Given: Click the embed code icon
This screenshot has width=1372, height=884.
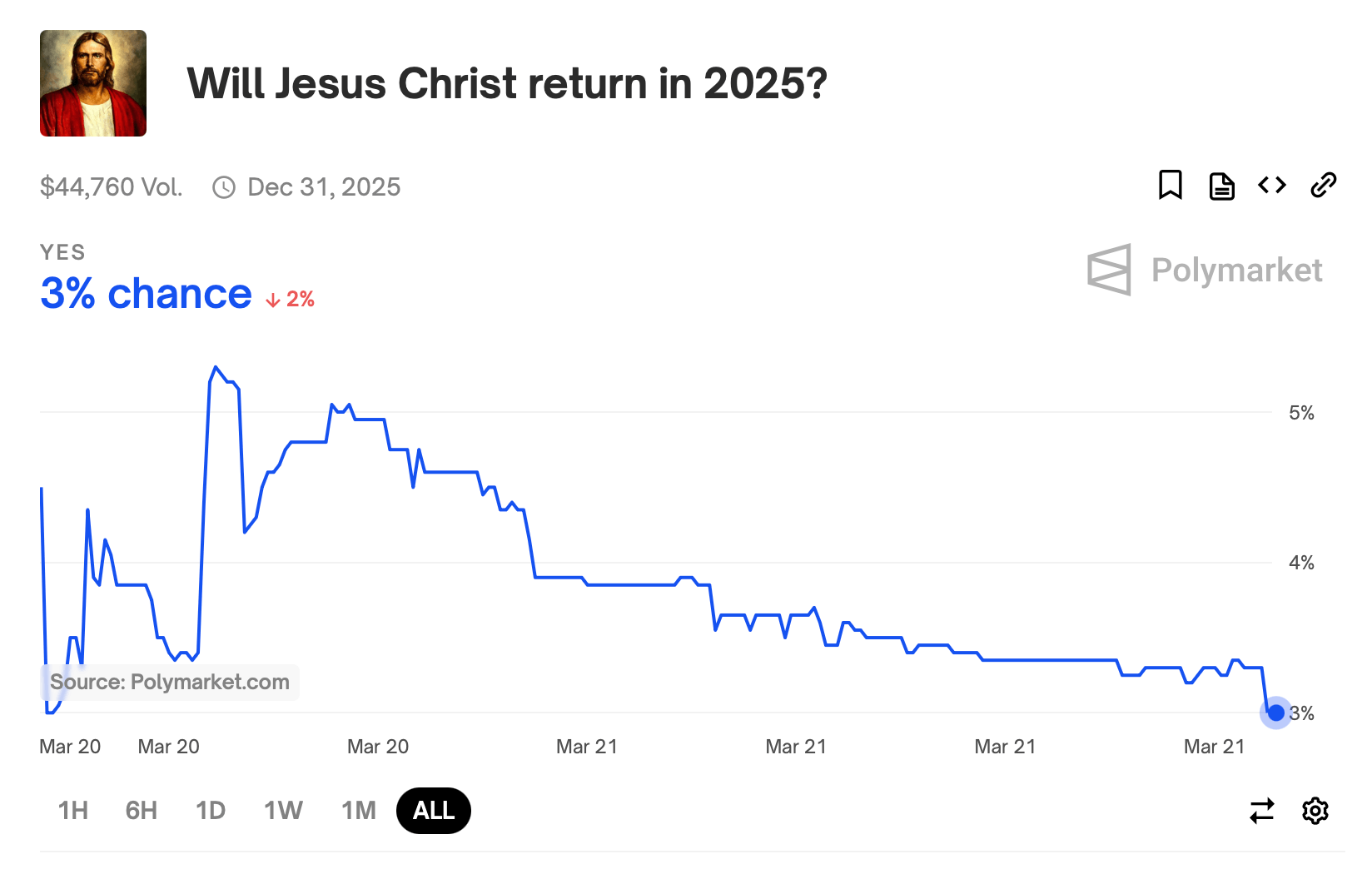Looking at the screenshot, I should [x=1271, y=186].
